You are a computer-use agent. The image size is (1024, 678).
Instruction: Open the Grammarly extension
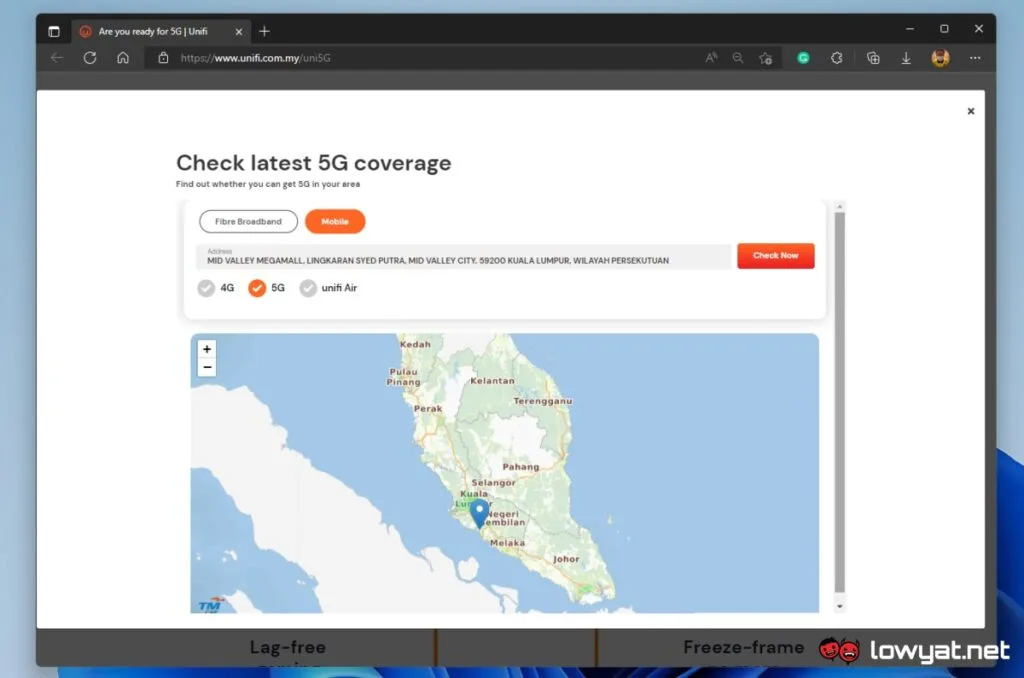(x=803, y=58)
